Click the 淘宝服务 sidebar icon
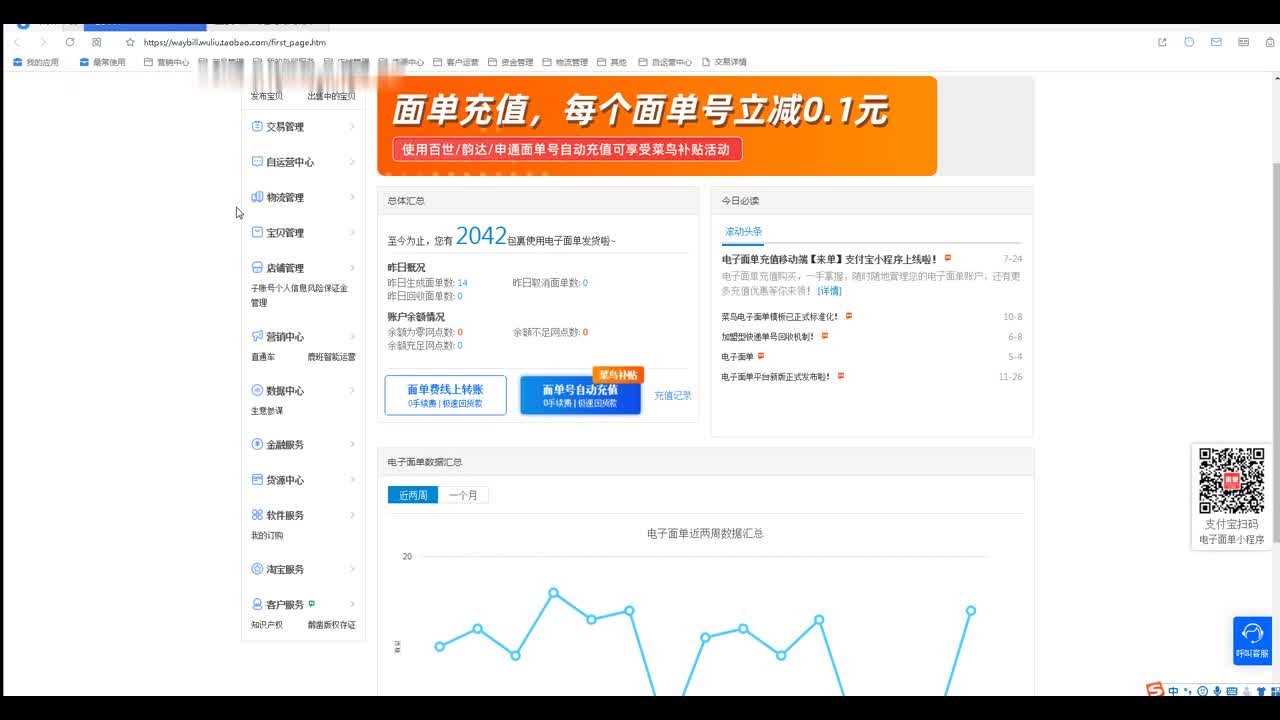Image resolution: width=1280 pixels, height=720 pixels. click(x=257, y=569)
